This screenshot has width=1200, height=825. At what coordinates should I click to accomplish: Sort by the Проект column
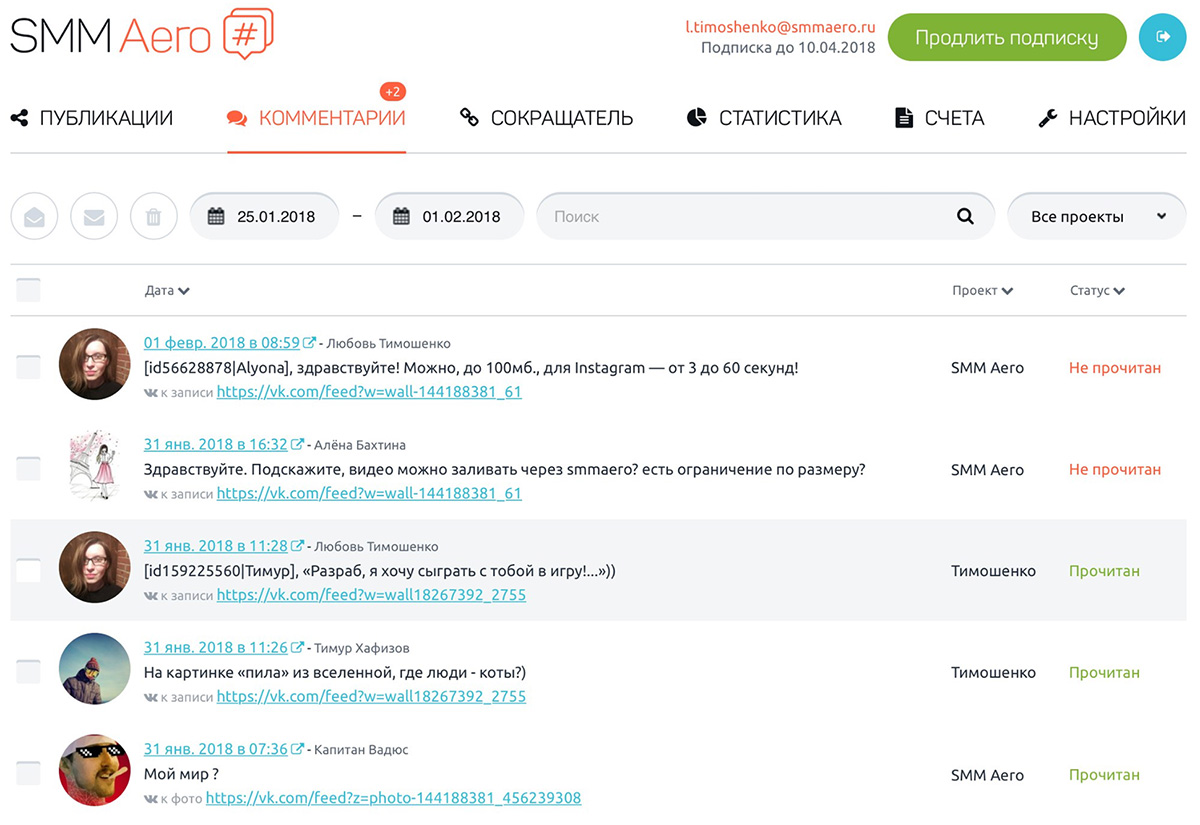pos(982,291)
